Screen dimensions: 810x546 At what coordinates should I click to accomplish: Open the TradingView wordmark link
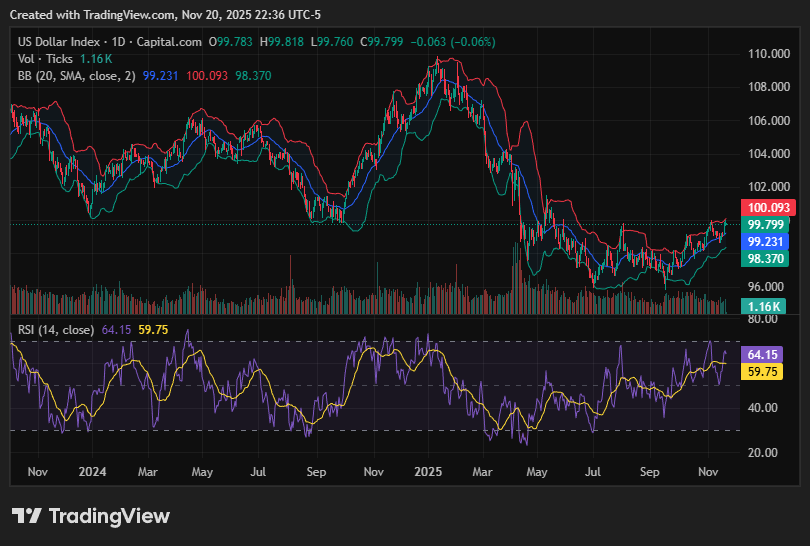click(109, 516)
